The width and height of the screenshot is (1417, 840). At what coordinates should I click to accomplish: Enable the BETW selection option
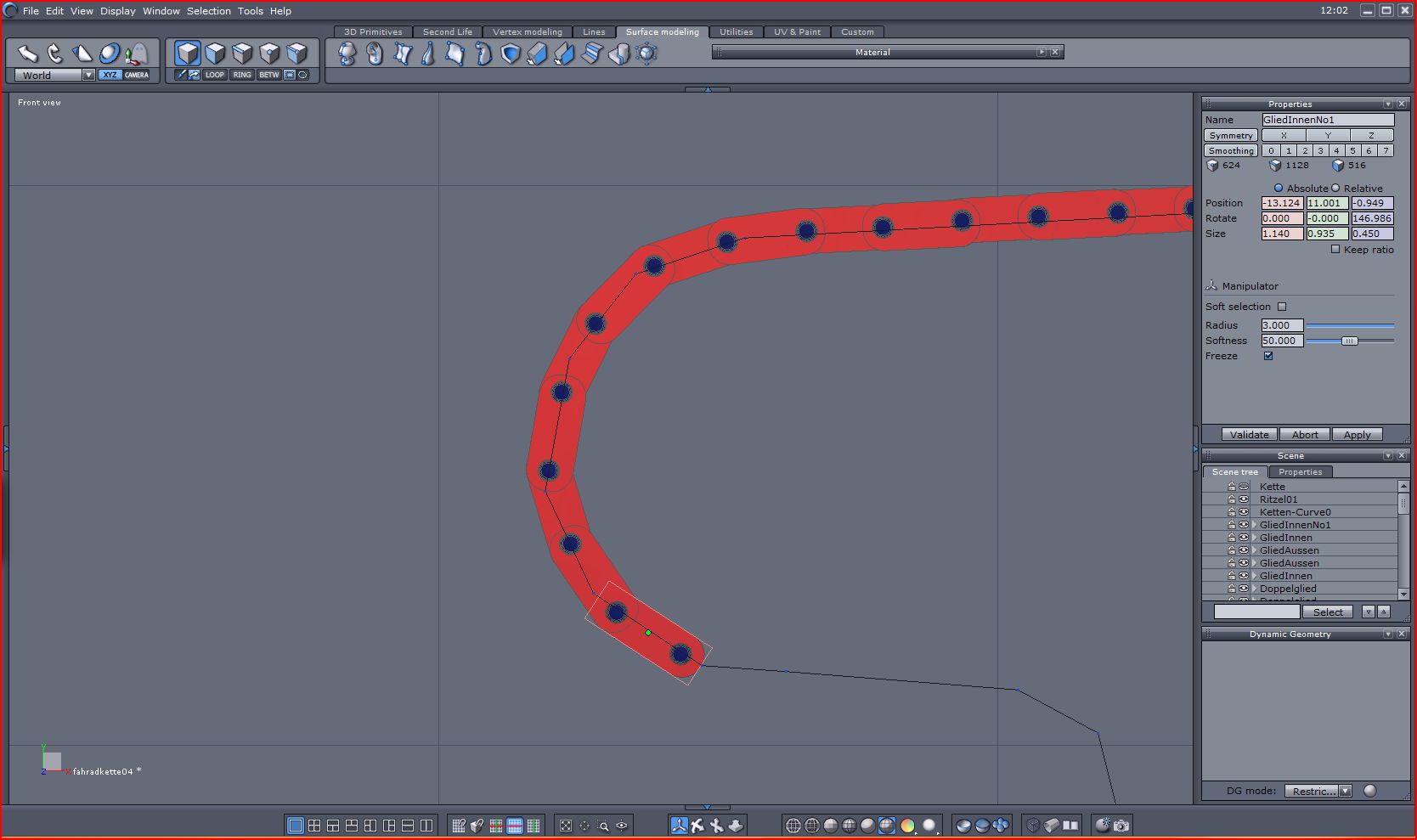click(x=269, y=75)
